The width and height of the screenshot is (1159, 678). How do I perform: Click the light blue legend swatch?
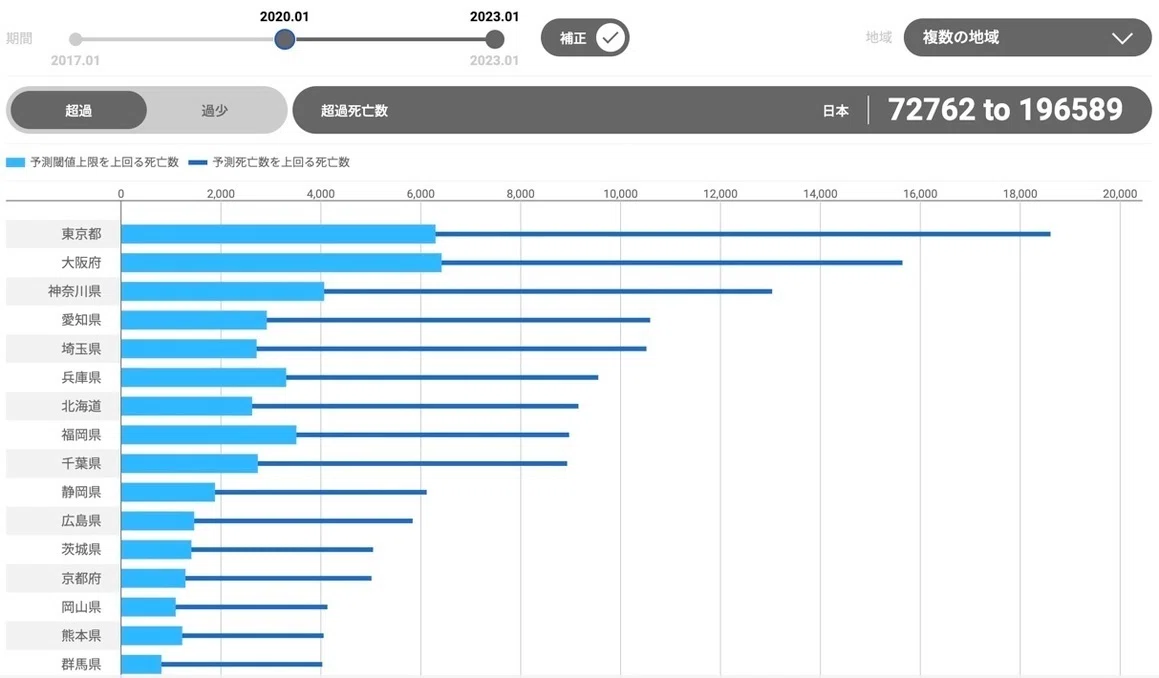pos(16,162)
